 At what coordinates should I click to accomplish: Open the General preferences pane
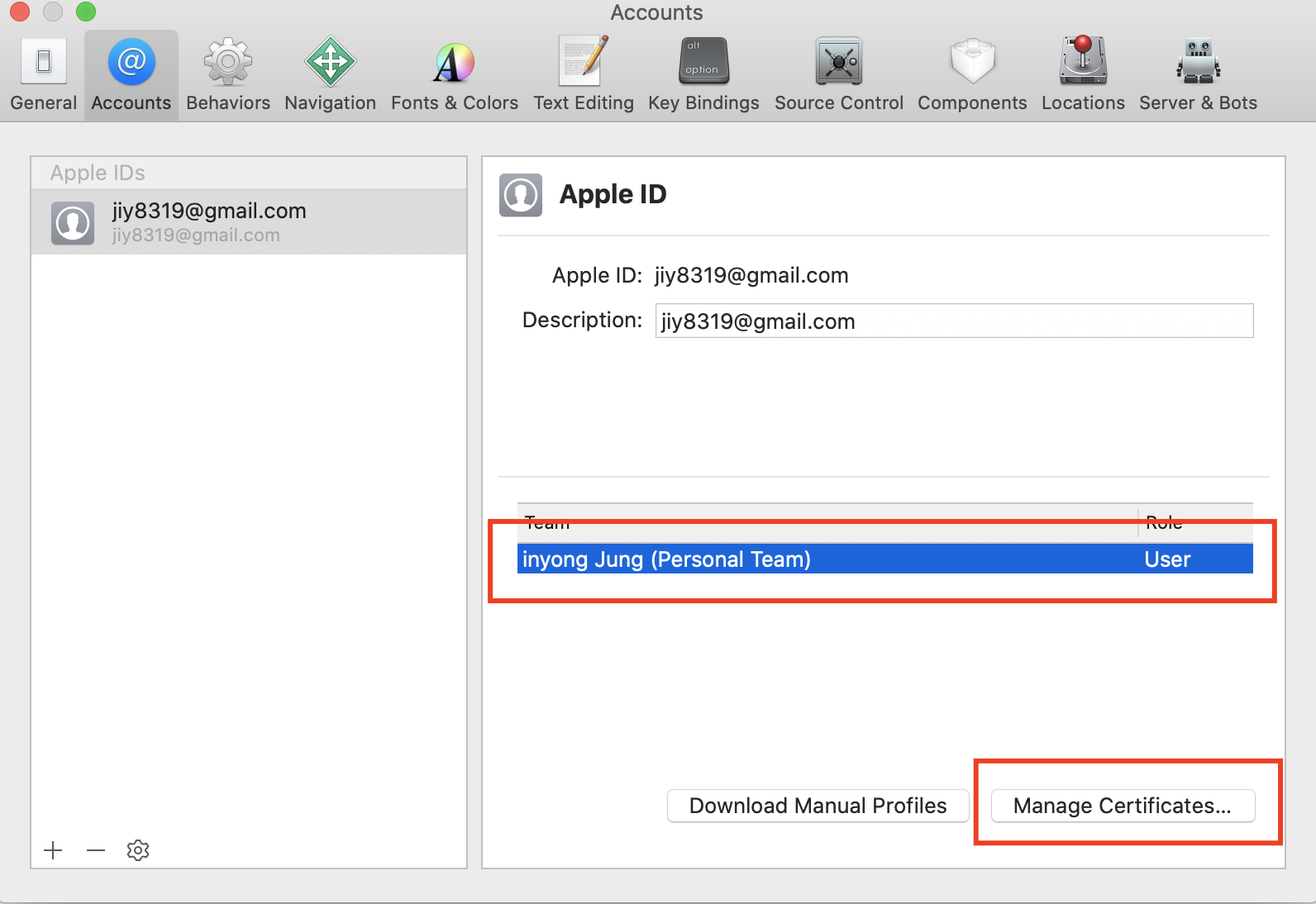[44, 74]
